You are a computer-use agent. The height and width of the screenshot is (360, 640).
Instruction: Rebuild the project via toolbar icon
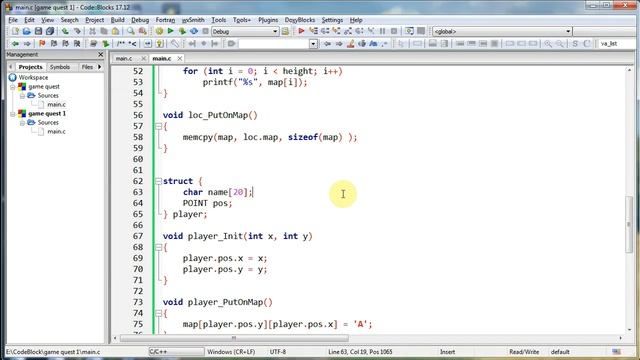tap(194, 31)
